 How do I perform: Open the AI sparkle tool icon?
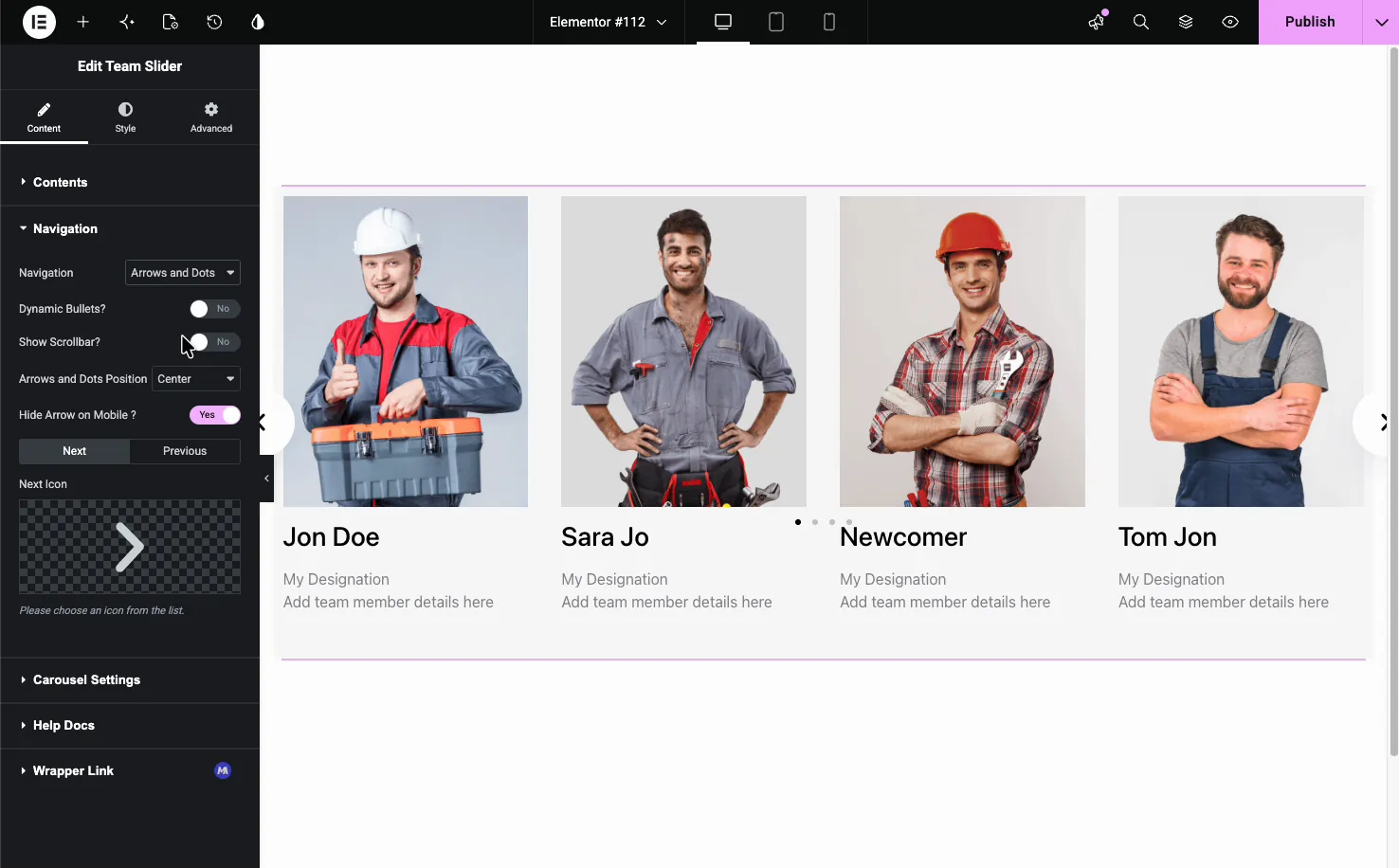(x=127, y=22)
